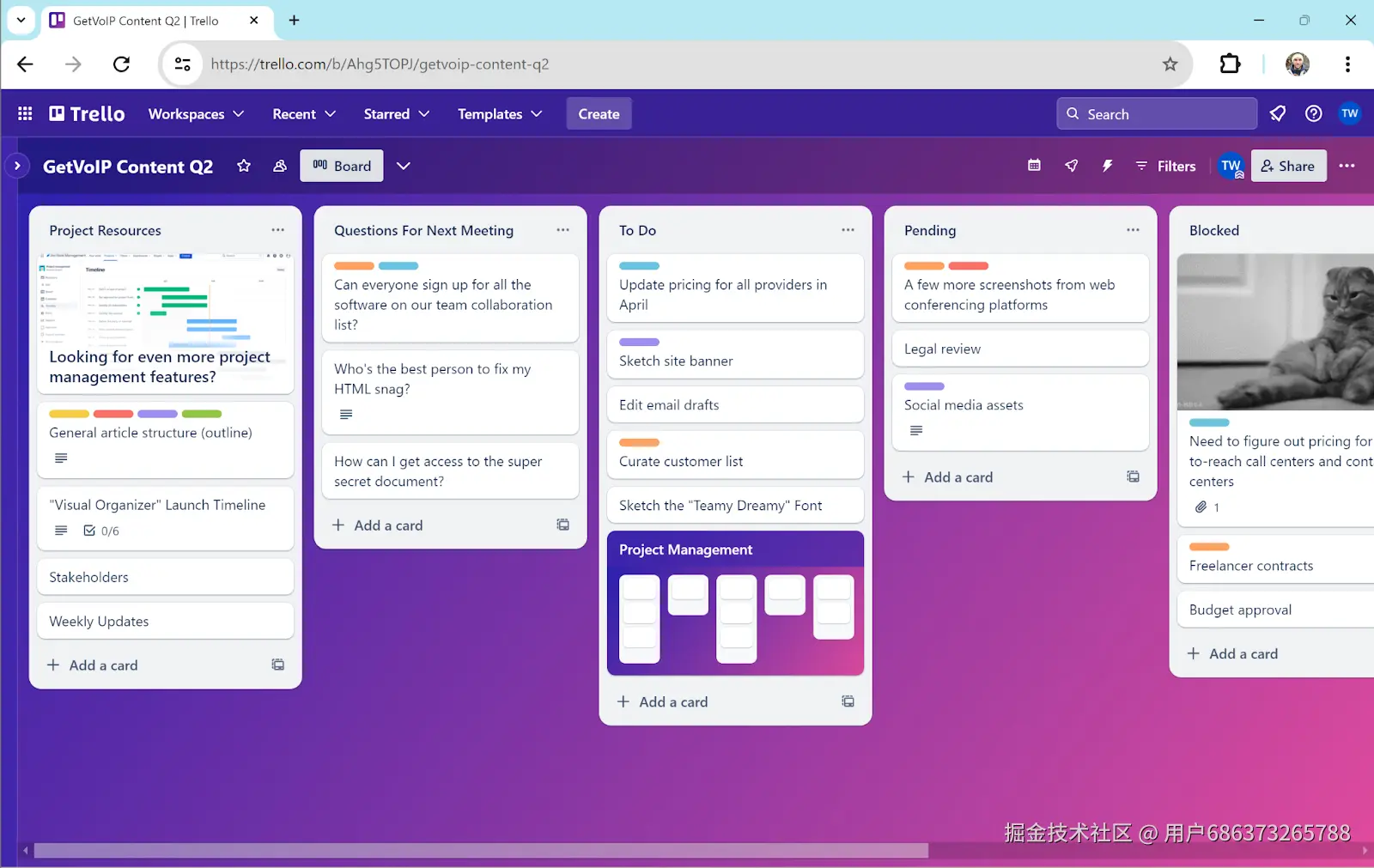Open the Stakeholders card
Image resolution: width=1374 pixels, height=868 pixels.
click(x=166, y=577)
